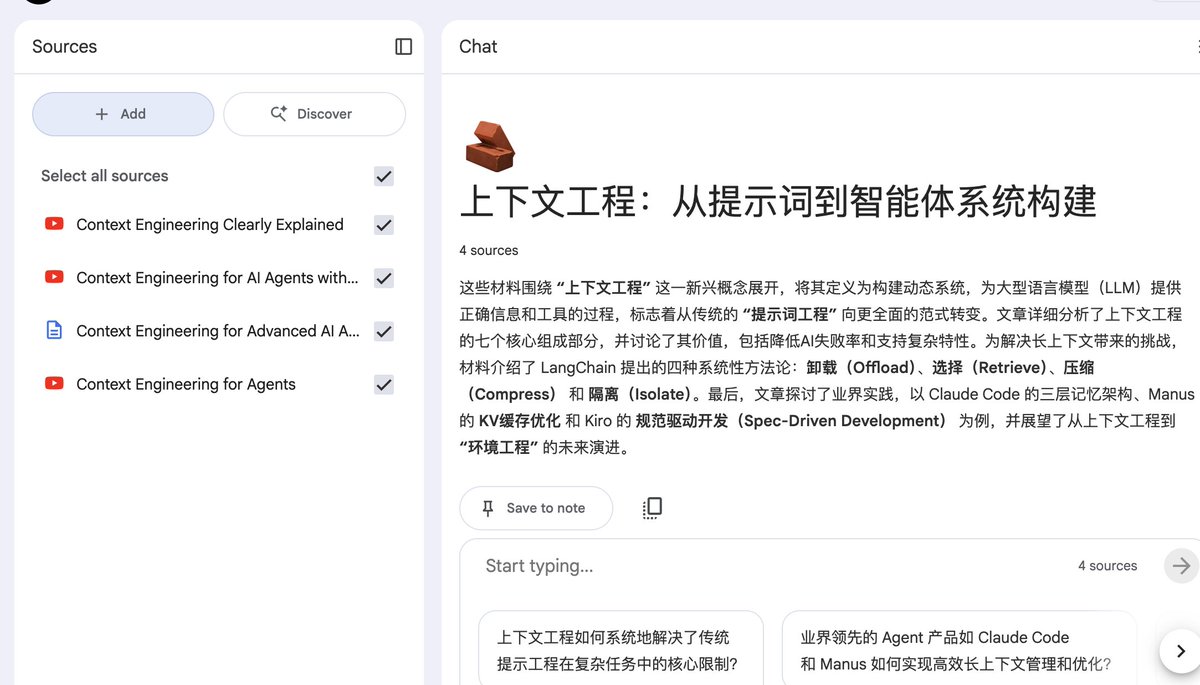
Task: Uncheck Context Engineering for Agents source
Action: click(x=384, y=384)
